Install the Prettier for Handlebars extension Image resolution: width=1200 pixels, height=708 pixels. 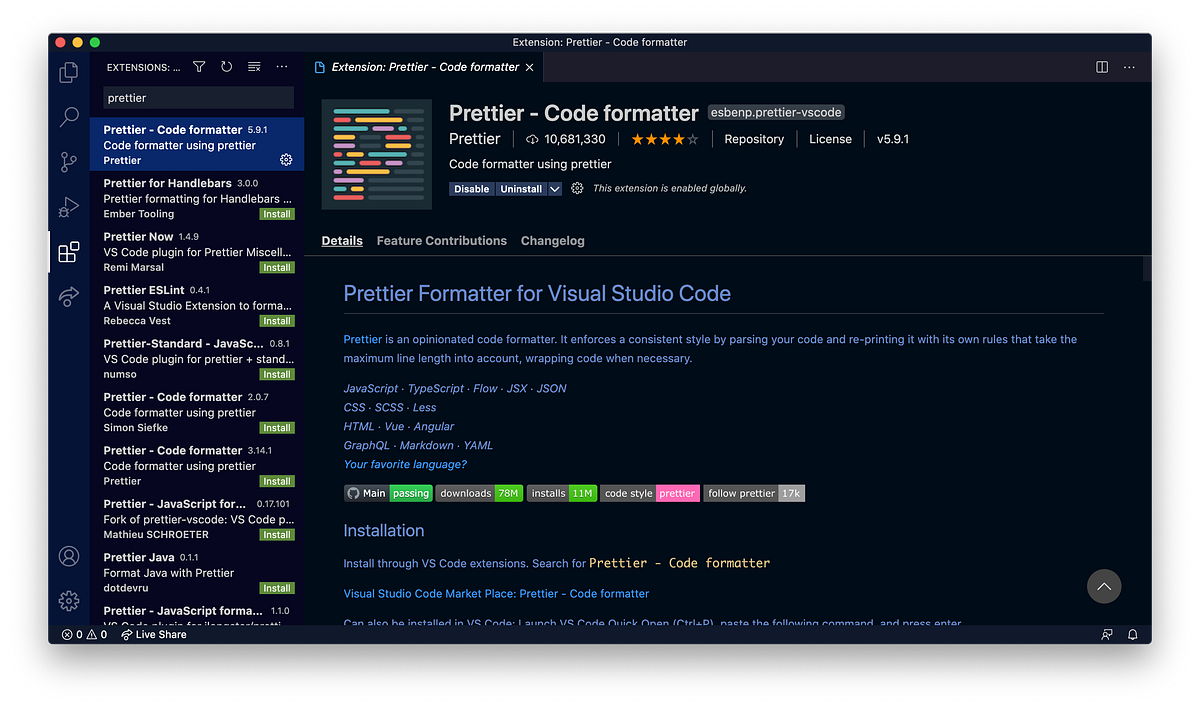click(277, 213)
